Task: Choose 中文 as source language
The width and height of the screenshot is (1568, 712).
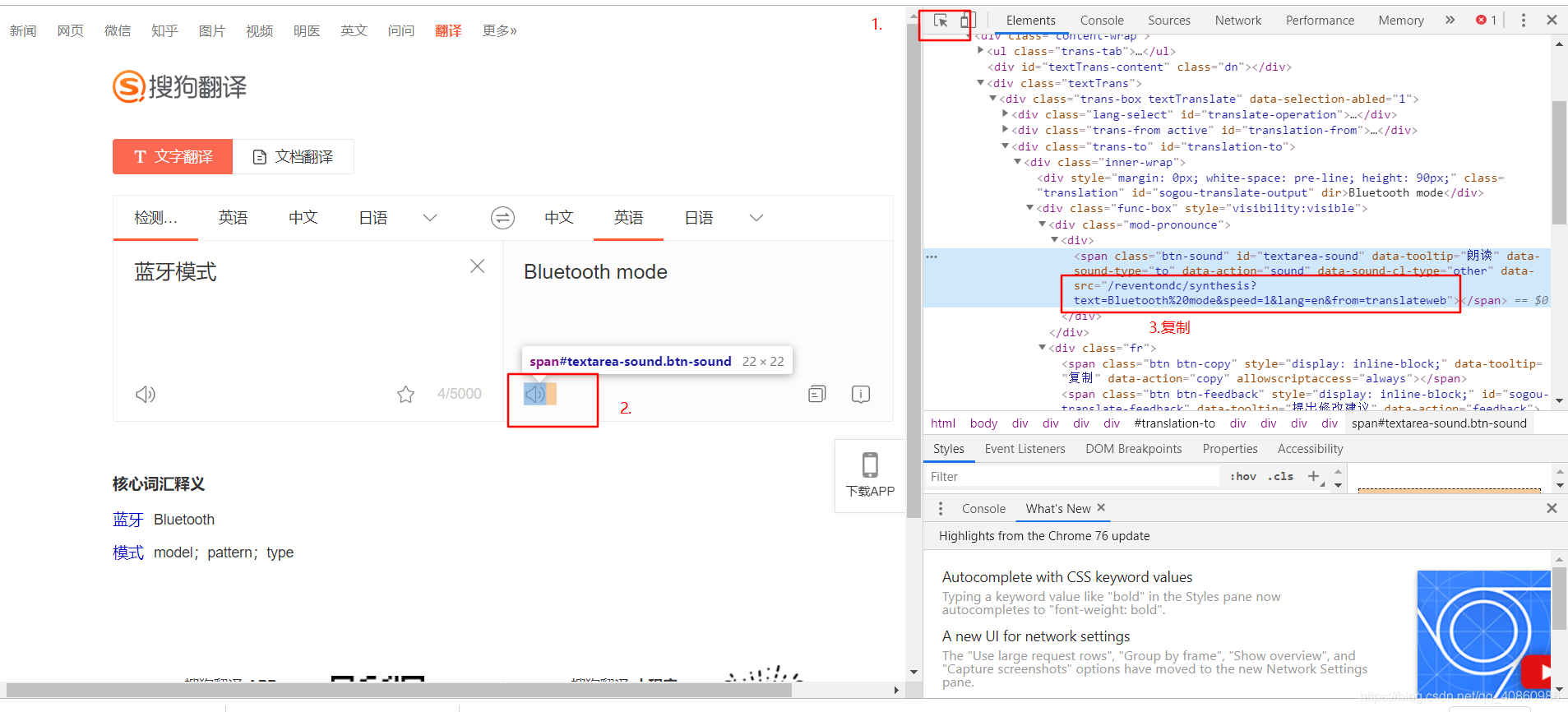Action: (303, 218)
